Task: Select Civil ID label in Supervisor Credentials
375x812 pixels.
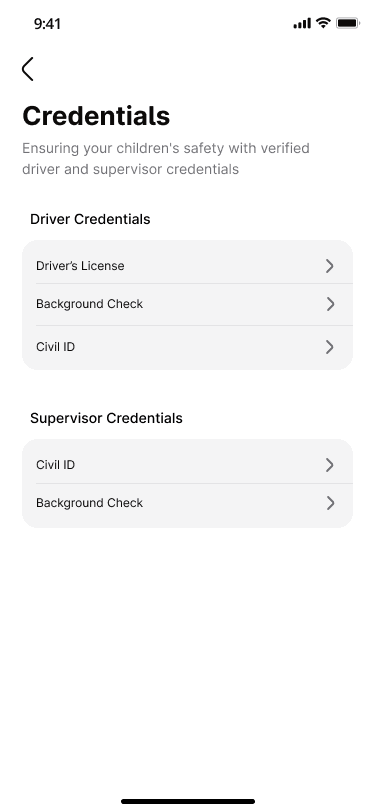Action: point(55,465)
